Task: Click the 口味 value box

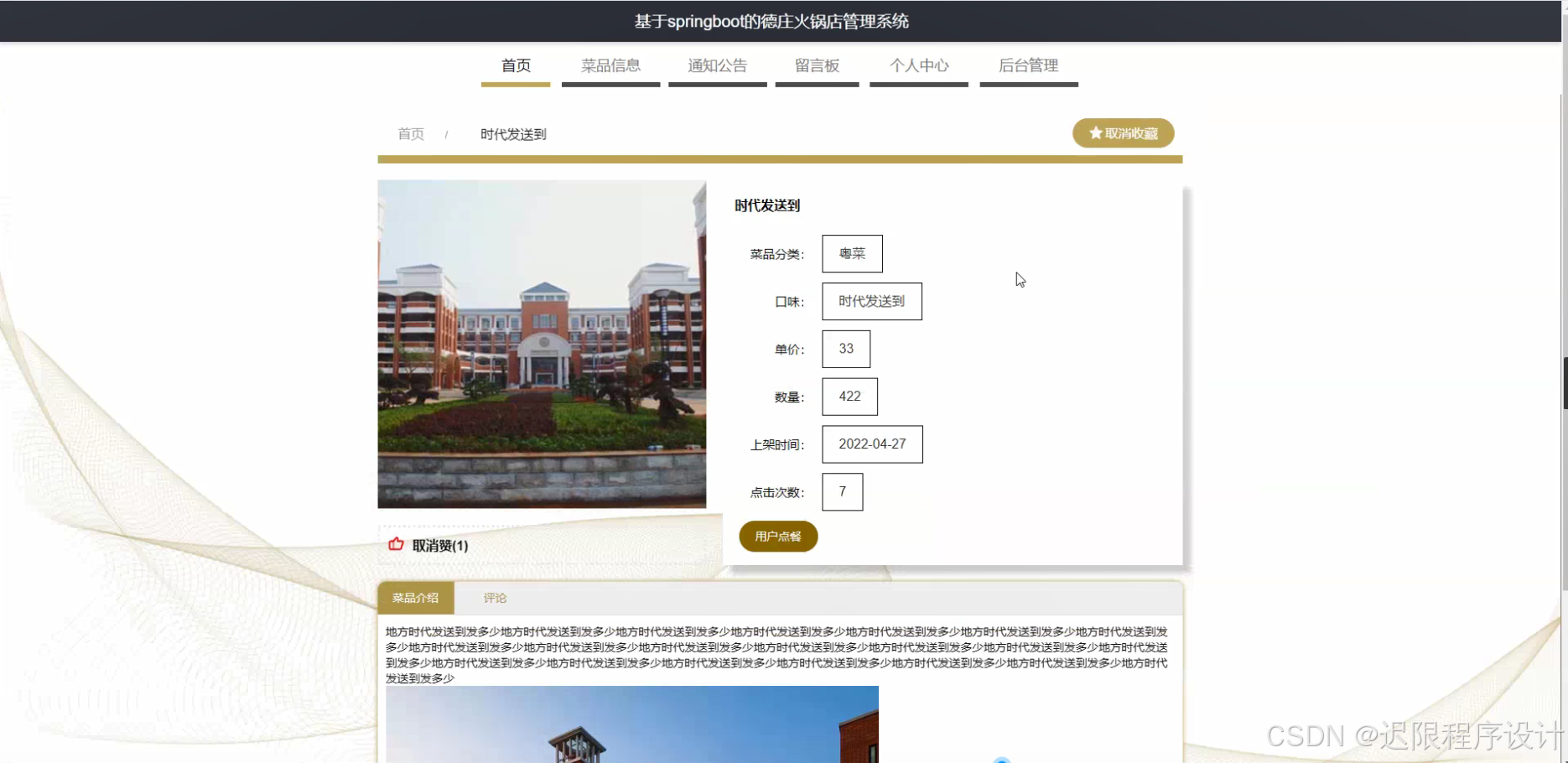Action: tap(871, 301)
